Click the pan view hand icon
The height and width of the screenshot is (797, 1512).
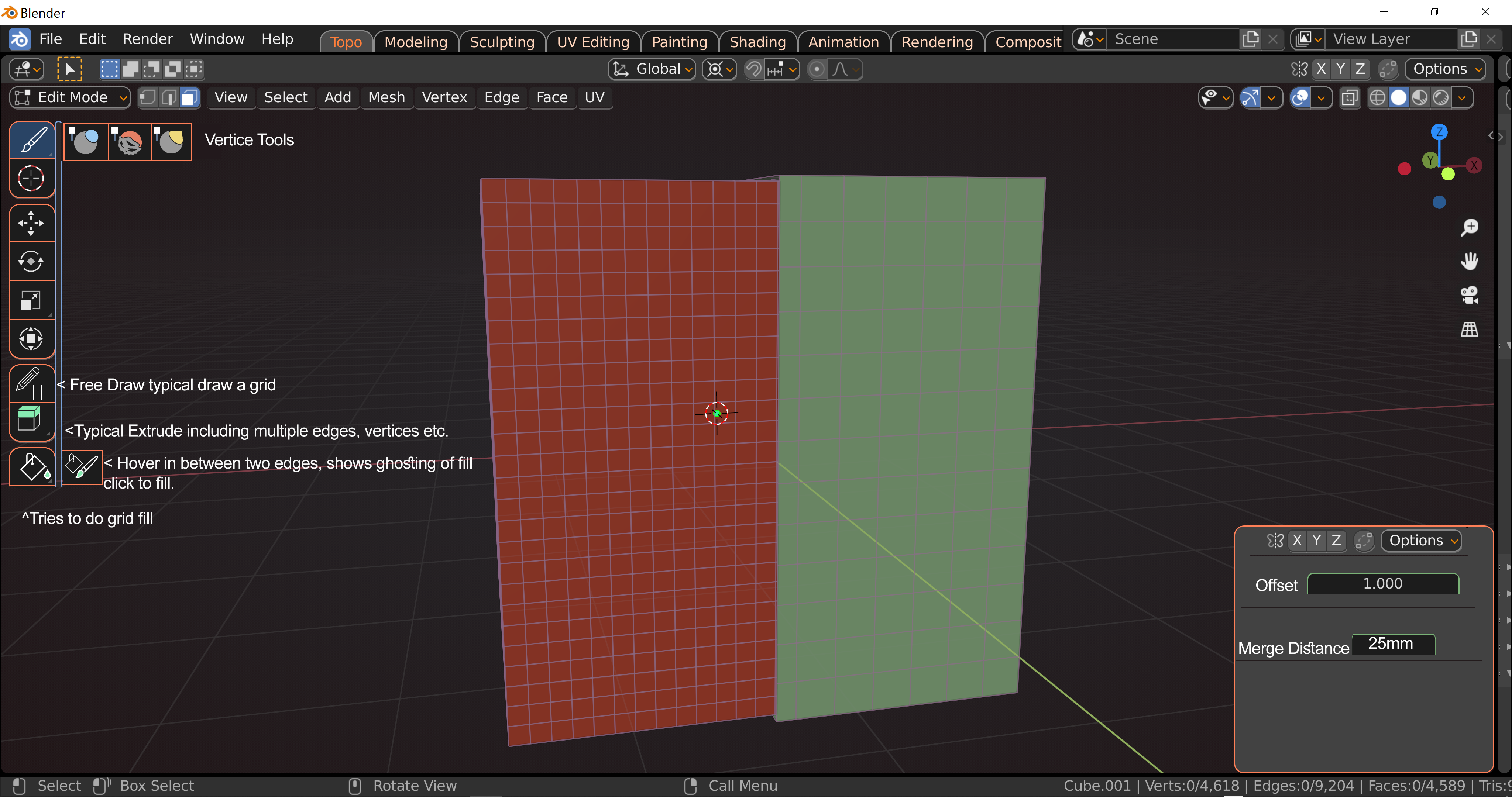tap(1468, 261)
